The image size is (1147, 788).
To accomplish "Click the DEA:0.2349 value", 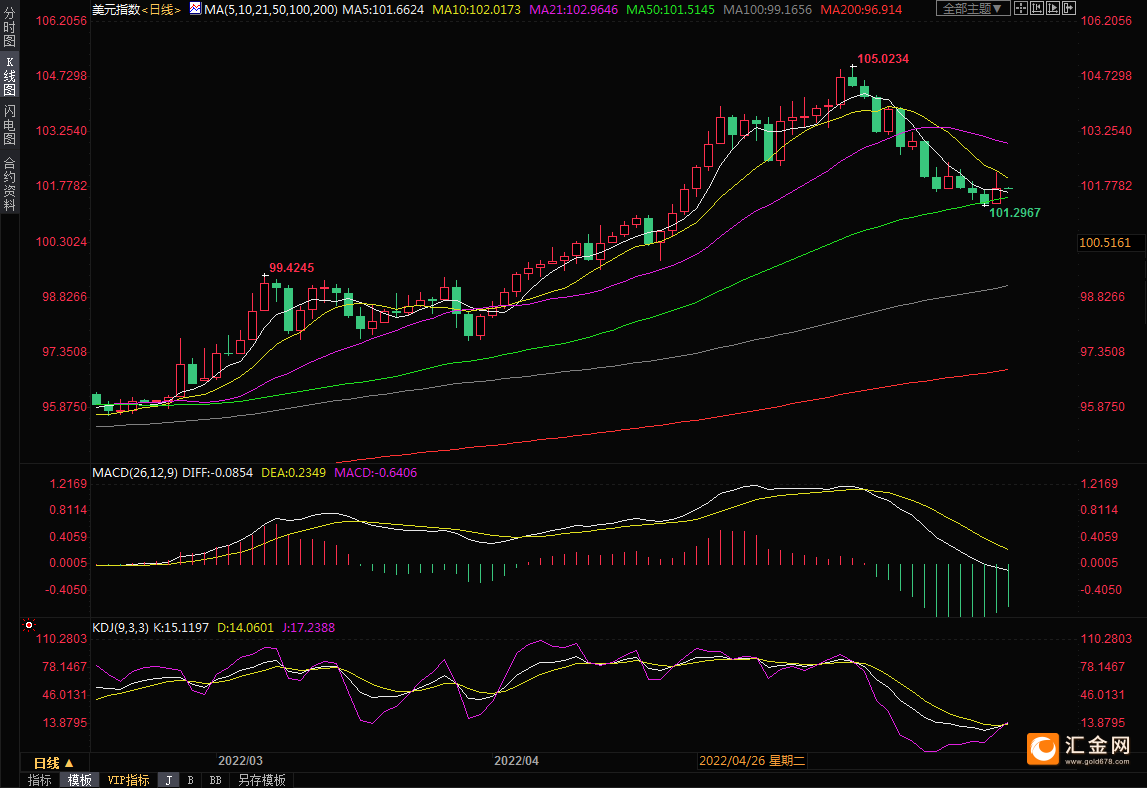I will [293, 473].
